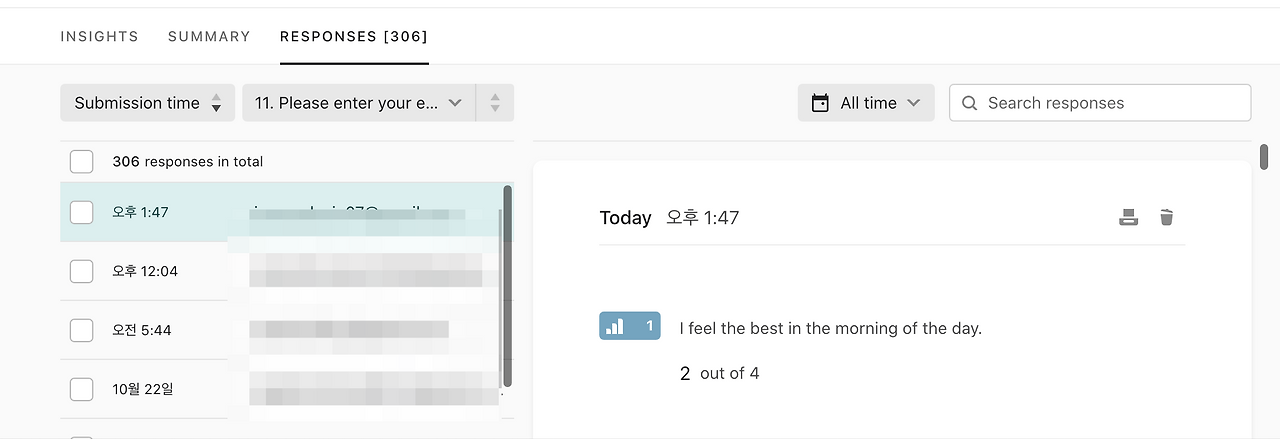Toggle select-all checkbox for 306 responses

[x=81, y=161]
